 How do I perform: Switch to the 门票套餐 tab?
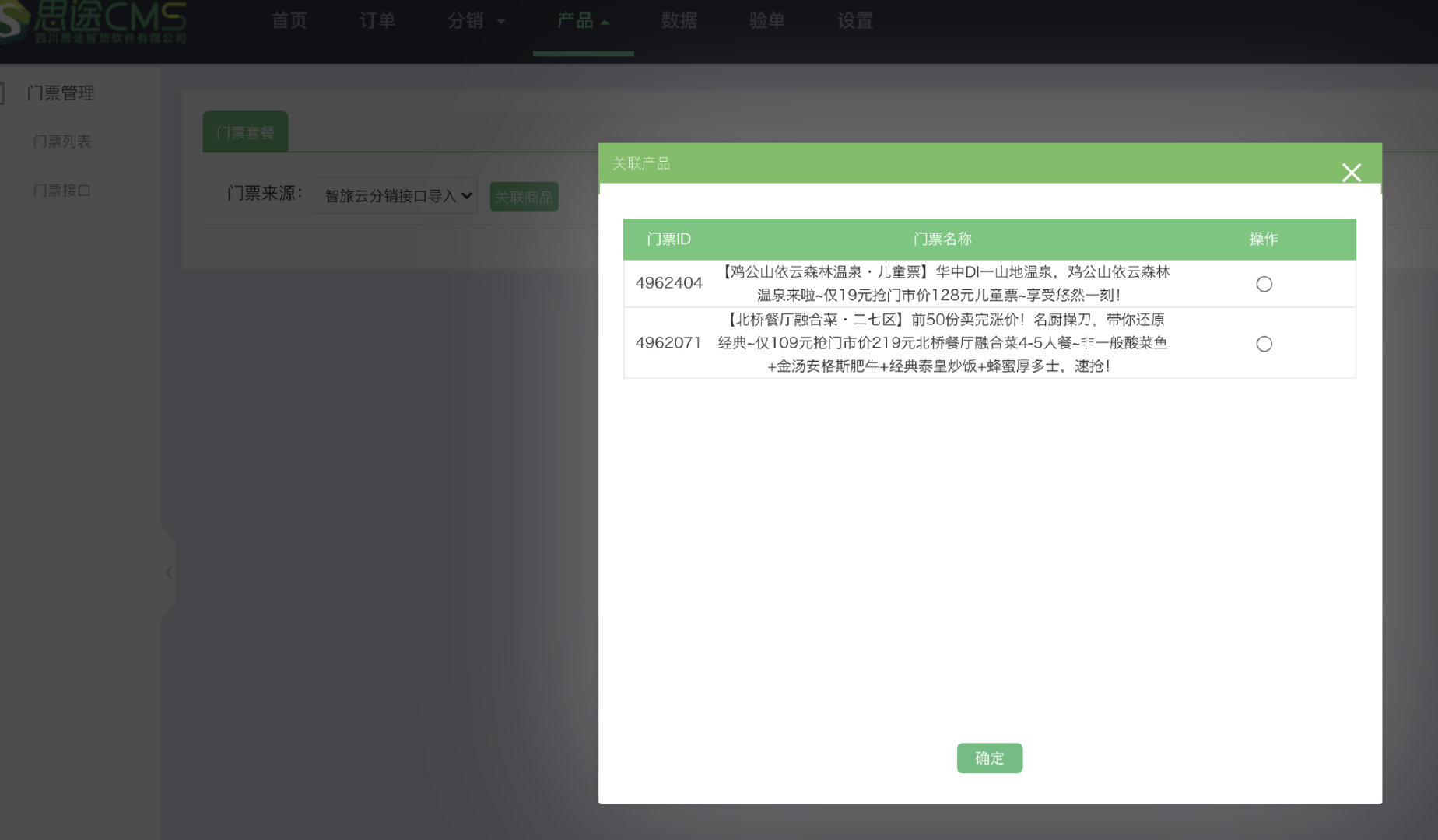pyautogui.click(x=245, y=132)
